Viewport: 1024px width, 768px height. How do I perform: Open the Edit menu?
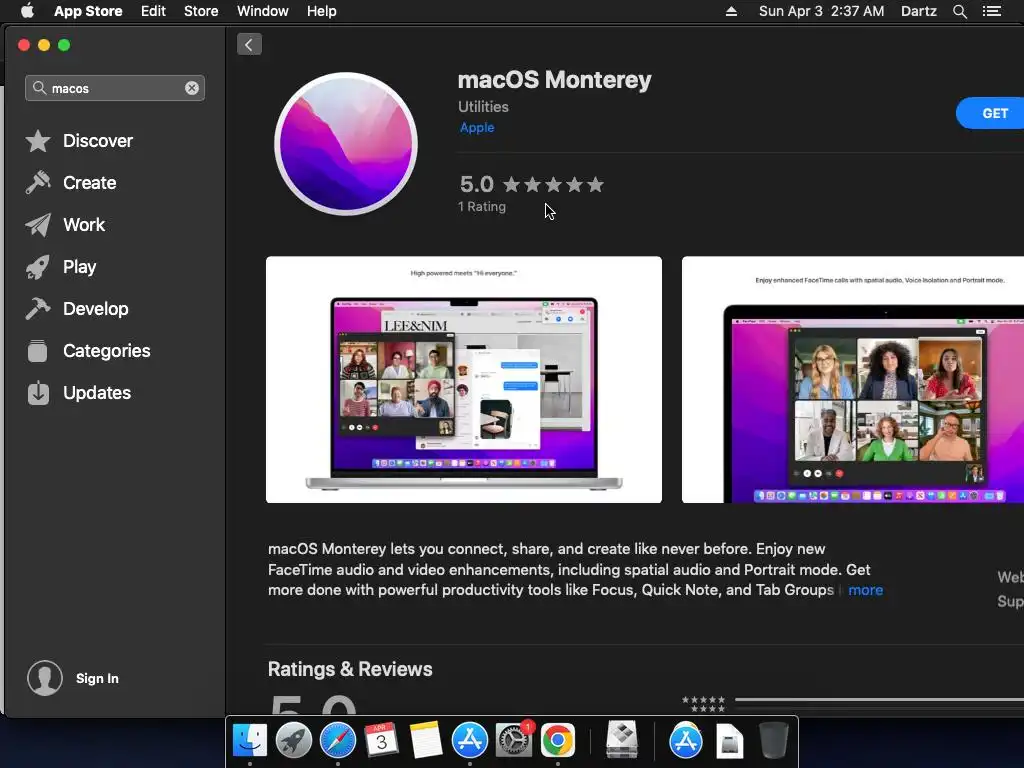pyautogui.click(x=153, y=11)
